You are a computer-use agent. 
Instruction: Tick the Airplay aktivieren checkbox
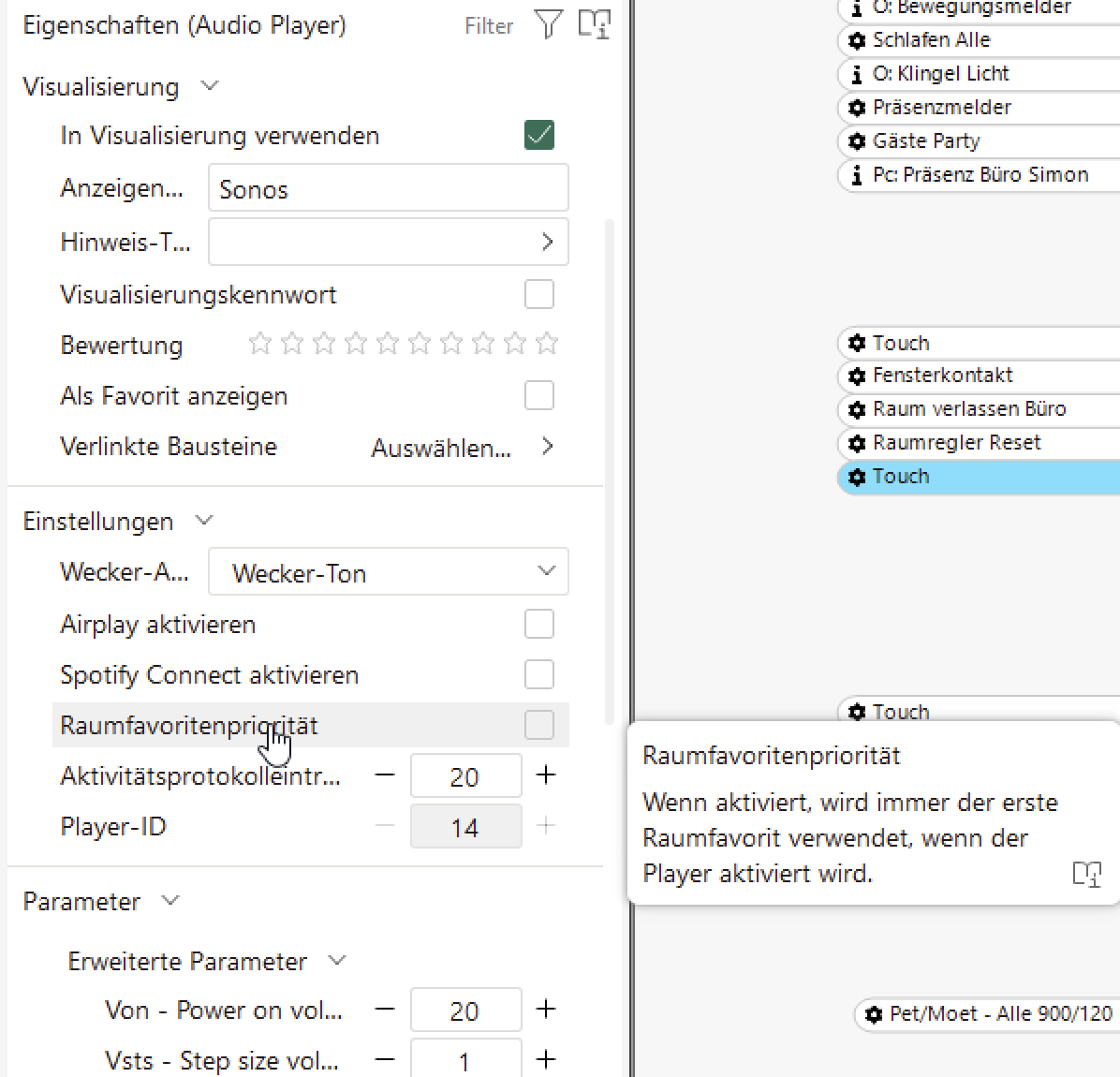point(539,625)
